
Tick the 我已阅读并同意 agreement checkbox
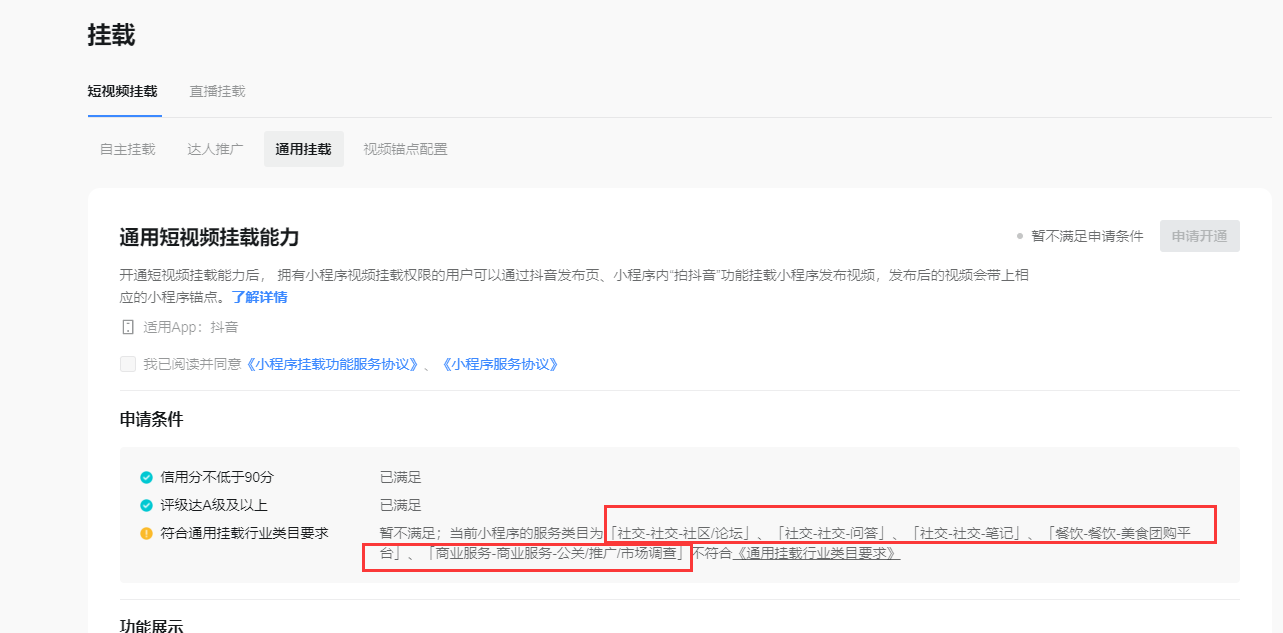(128, 364)
